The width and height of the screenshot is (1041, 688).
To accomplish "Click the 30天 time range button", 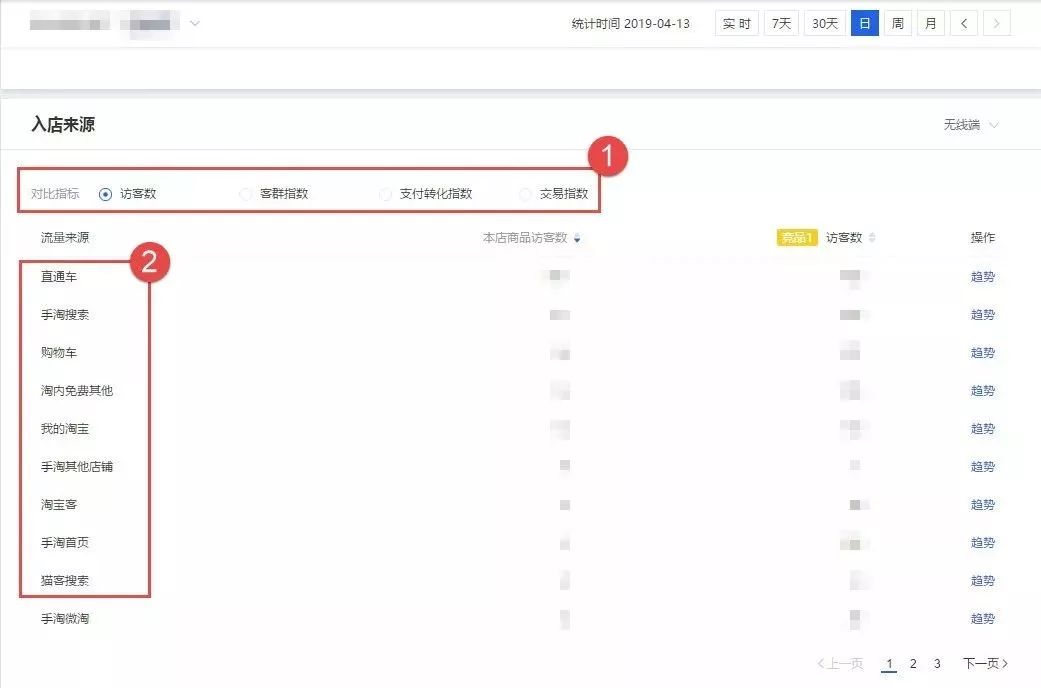I will (823, 23).
